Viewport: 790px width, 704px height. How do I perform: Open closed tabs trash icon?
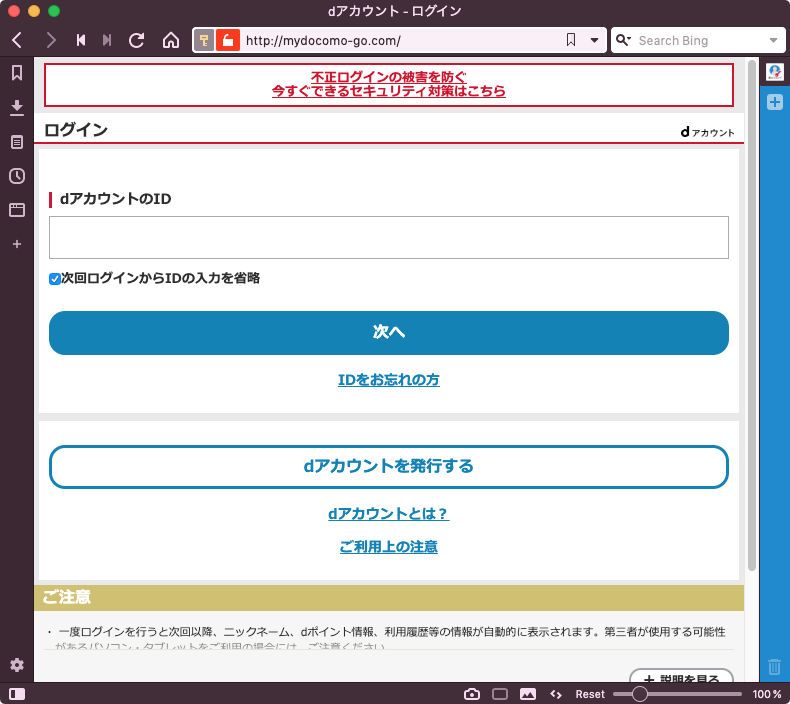point(774,667)
